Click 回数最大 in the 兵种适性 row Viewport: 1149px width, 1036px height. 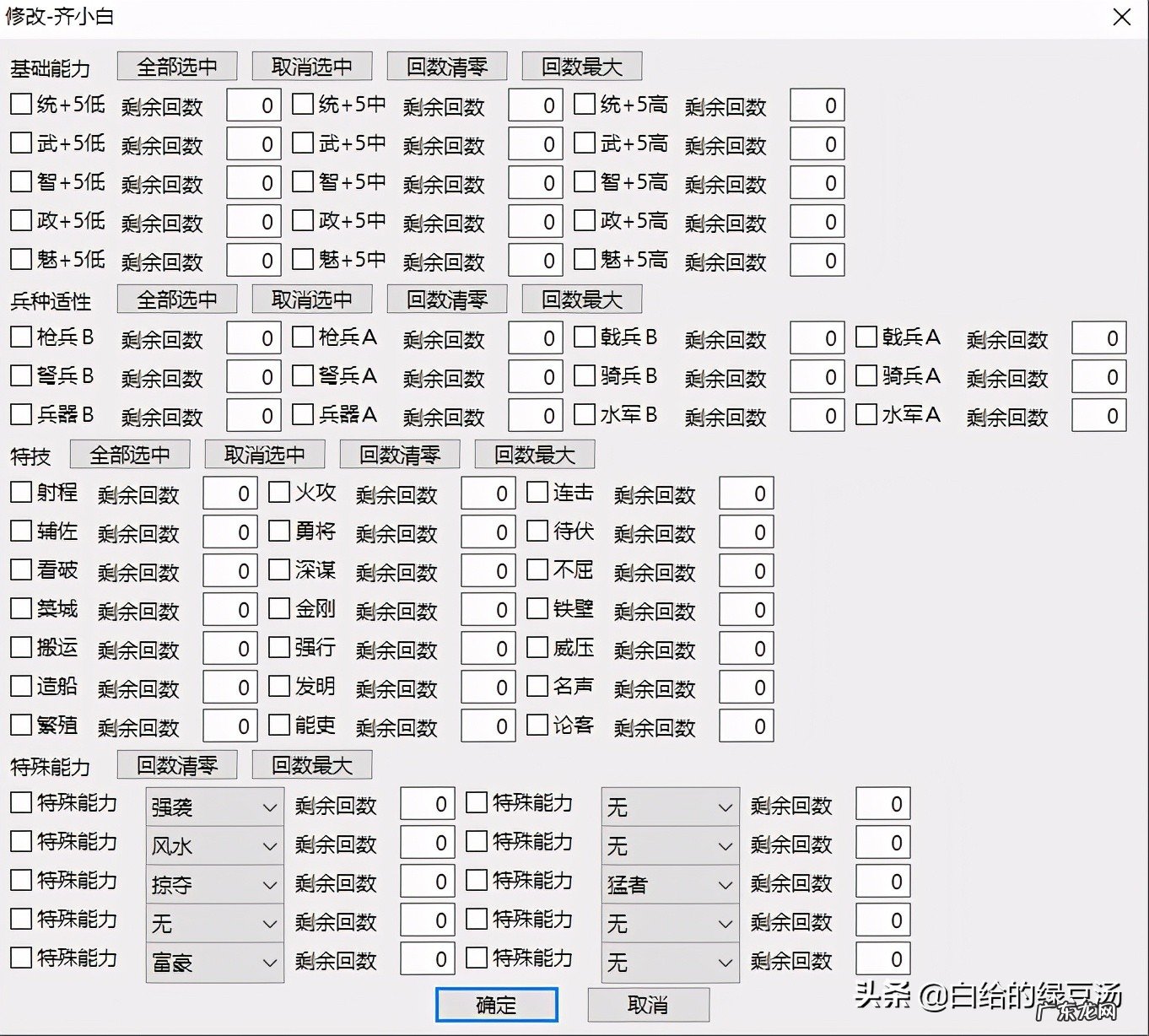tap(581, 298)
